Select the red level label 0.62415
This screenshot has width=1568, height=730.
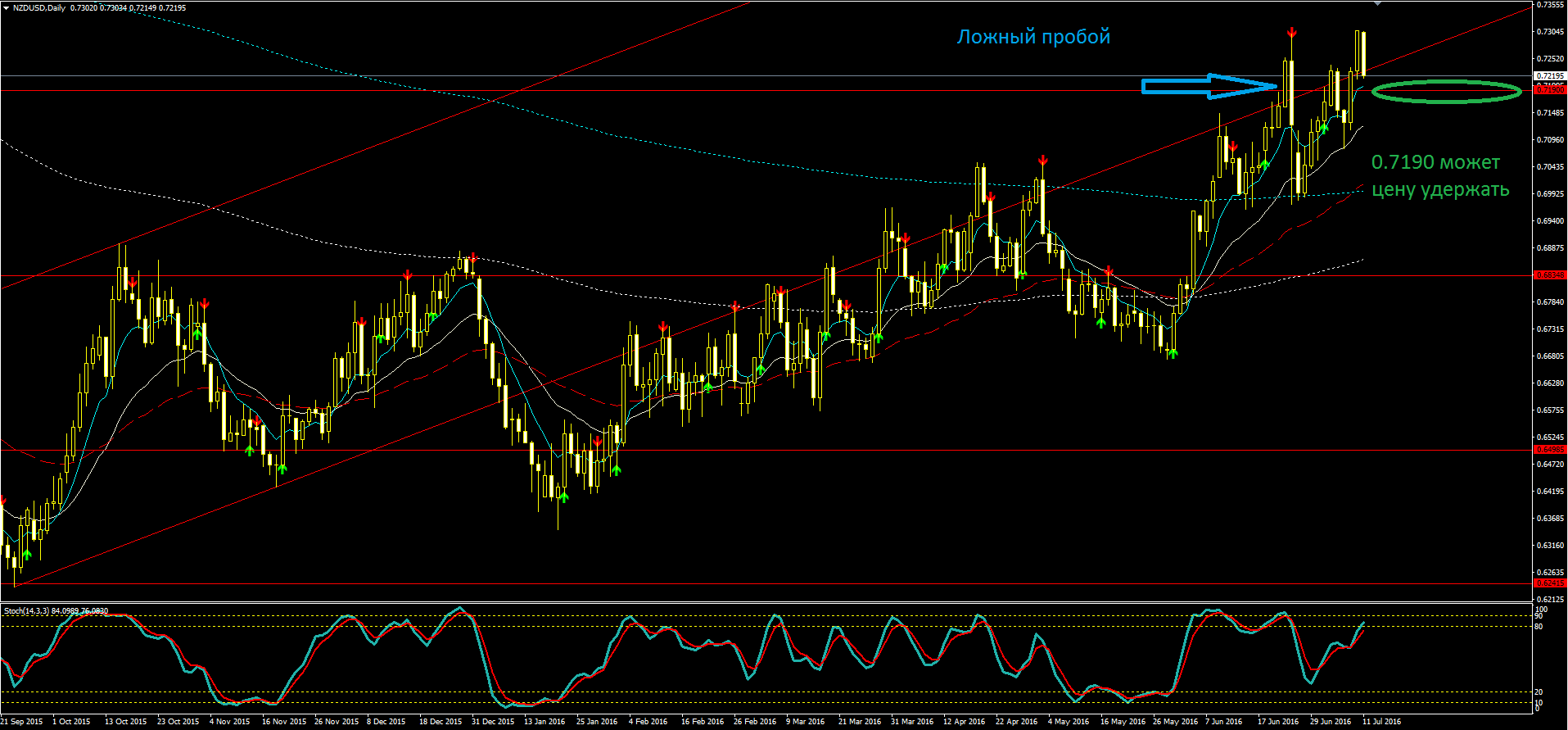coord(1549,583)
